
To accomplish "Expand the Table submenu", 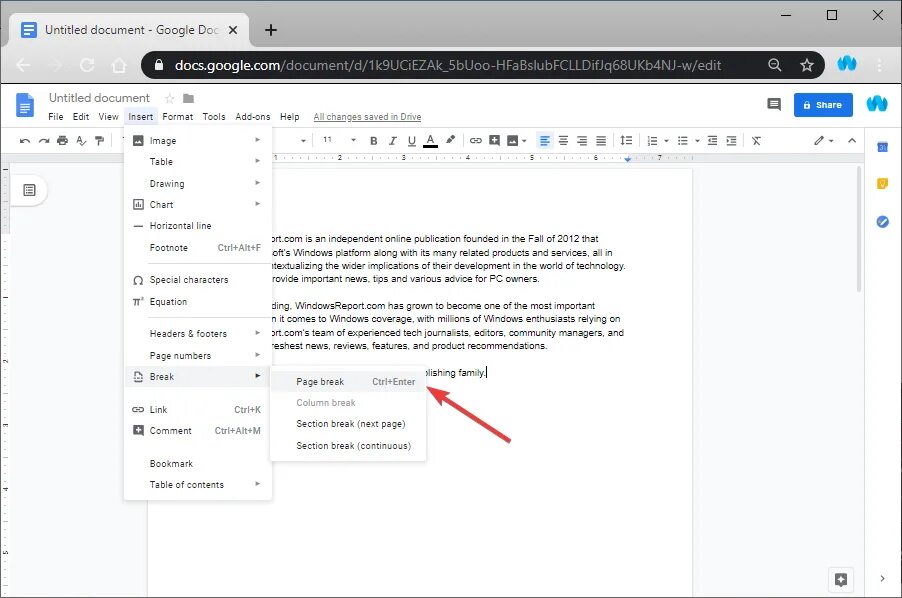I will (x=198, y=162).
